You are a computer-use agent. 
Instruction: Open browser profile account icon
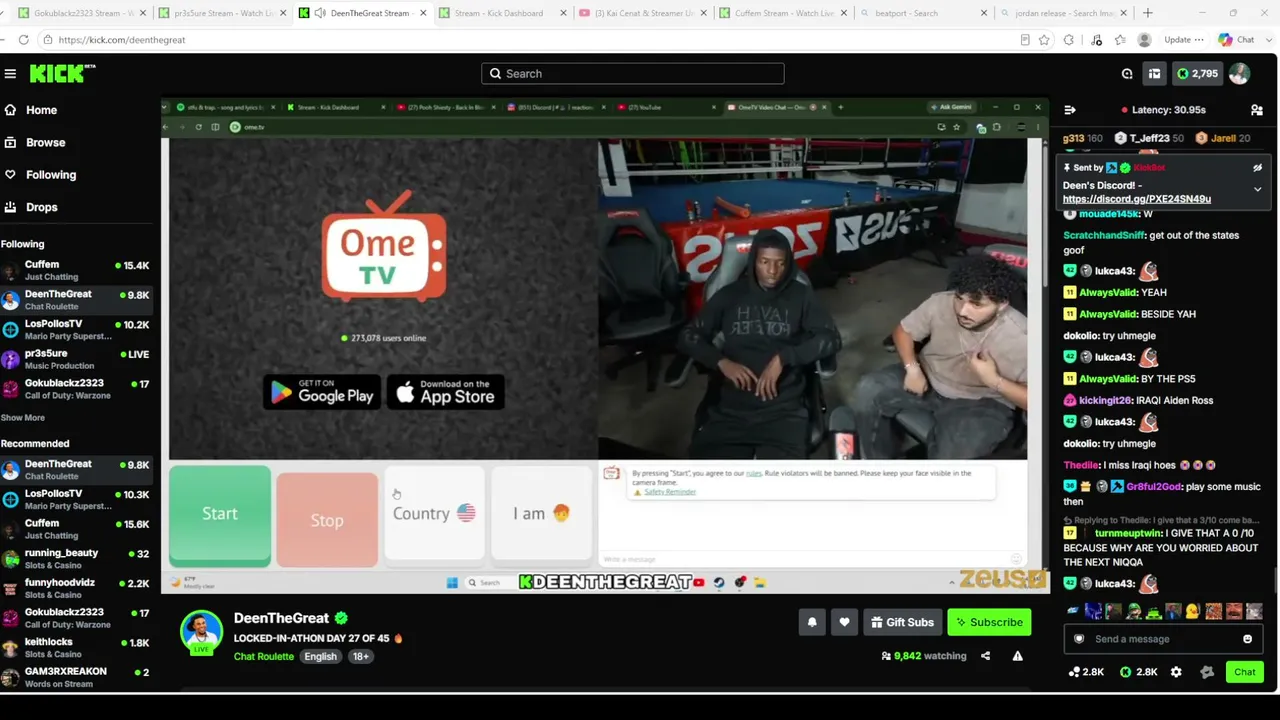1144,40
